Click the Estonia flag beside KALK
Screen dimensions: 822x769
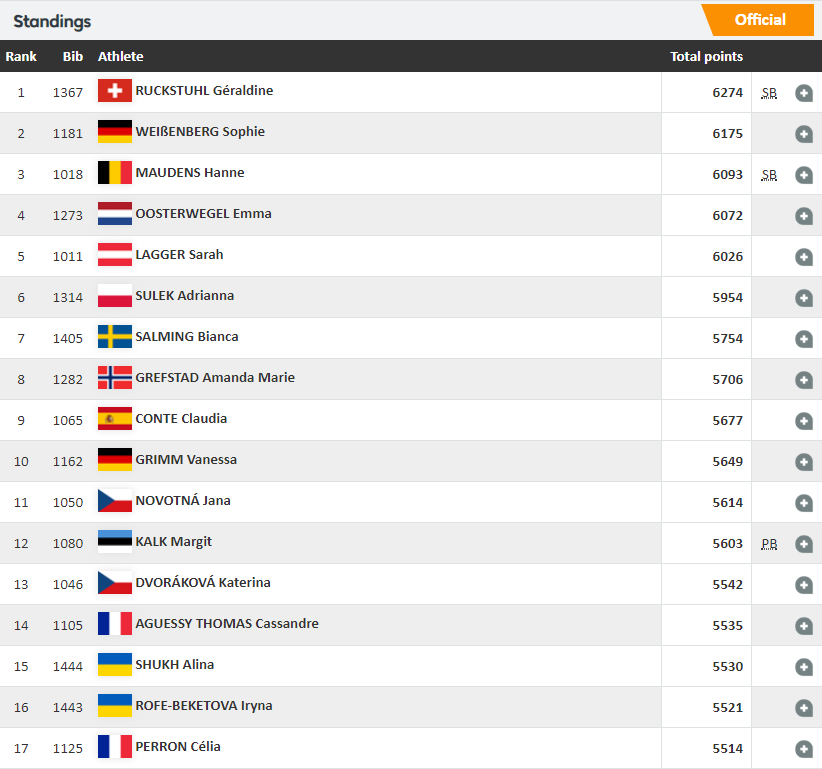[115, 541]
